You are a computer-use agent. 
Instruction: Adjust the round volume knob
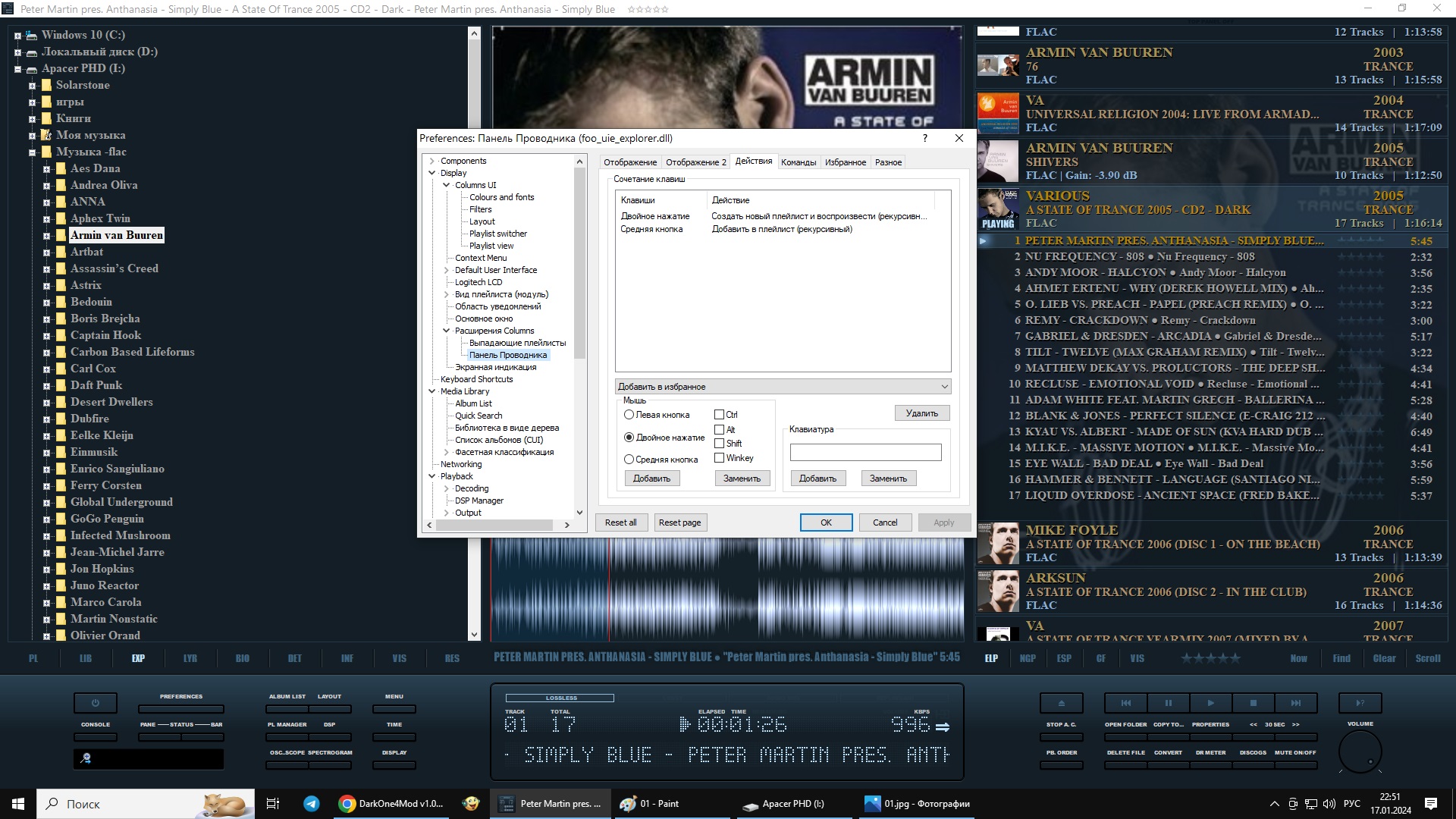(x=1360, y=752)
